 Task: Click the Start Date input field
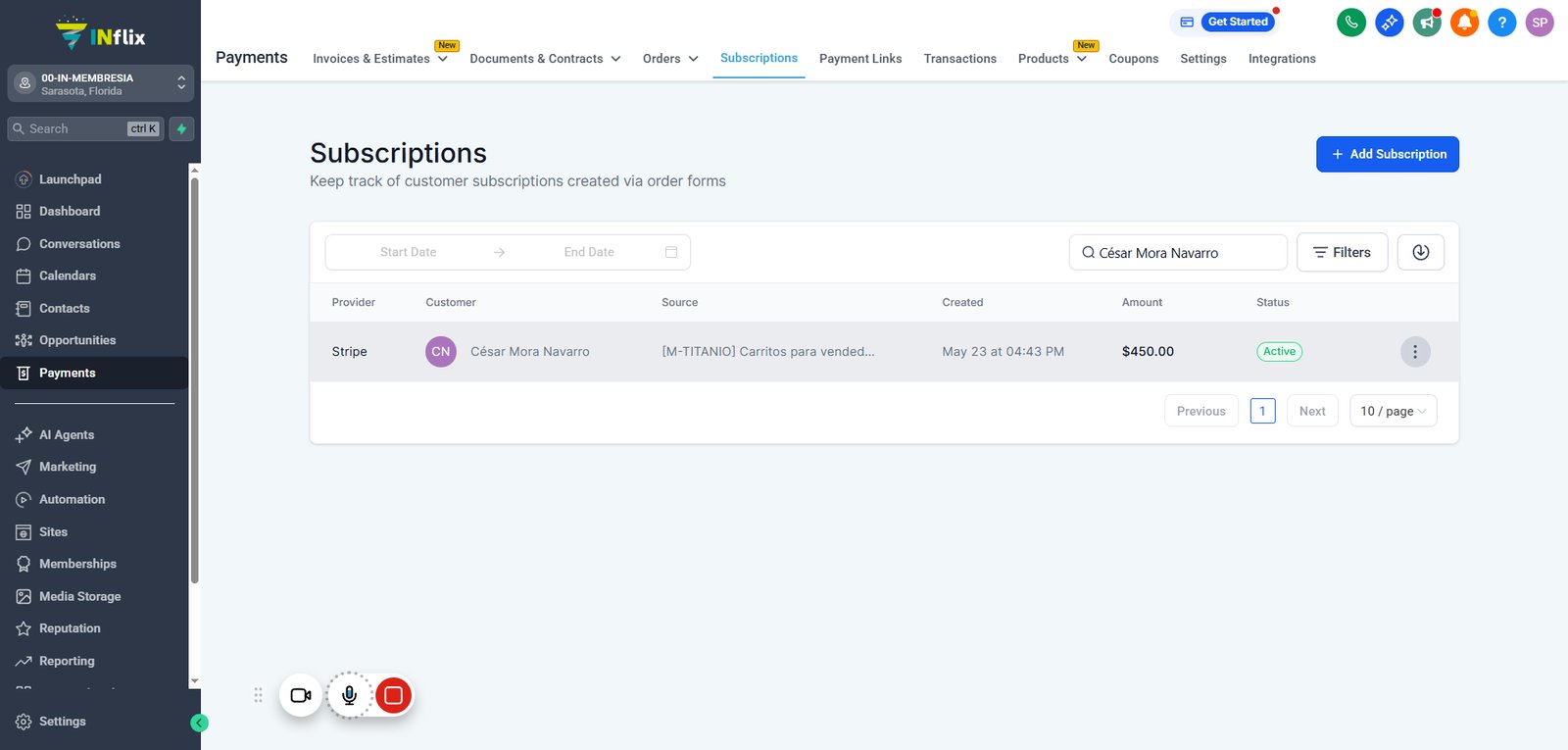point(409,252)
